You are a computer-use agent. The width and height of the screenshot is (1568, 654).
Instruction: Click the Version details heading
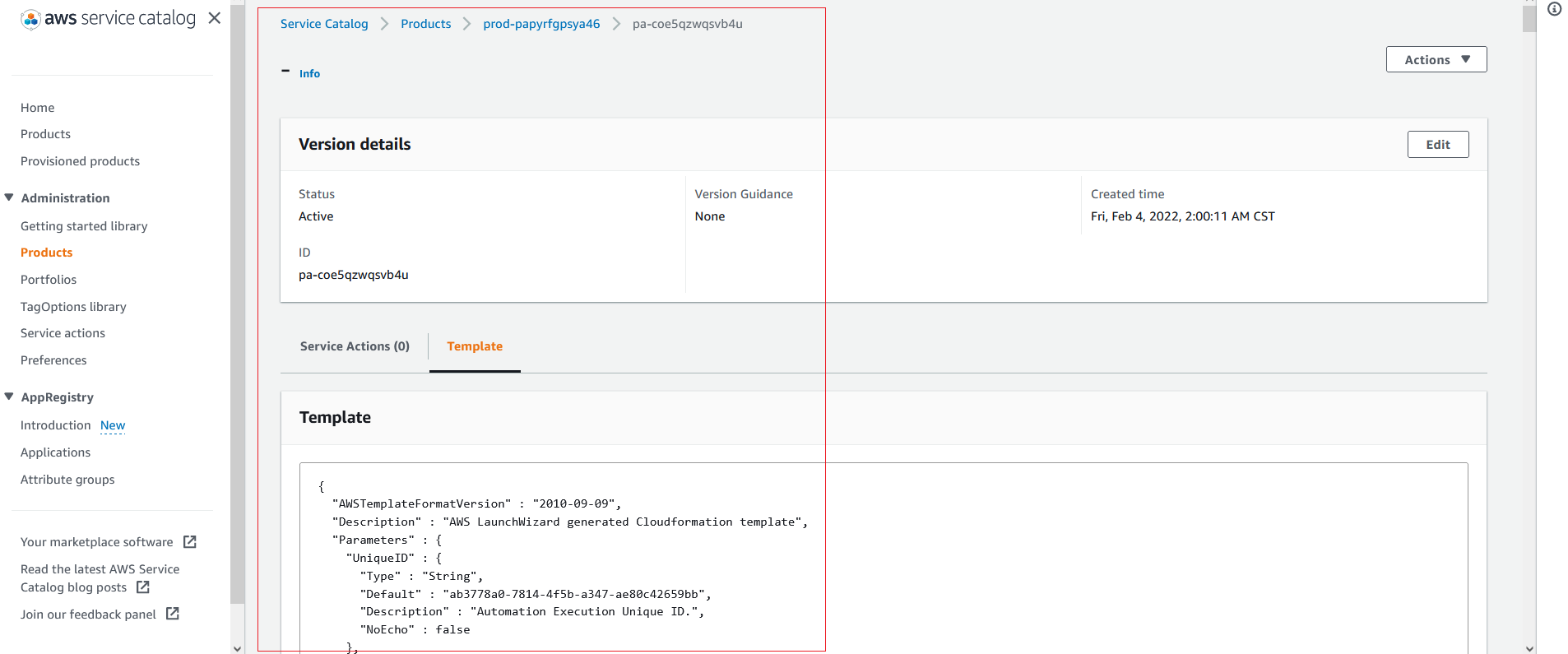point(355,144)
